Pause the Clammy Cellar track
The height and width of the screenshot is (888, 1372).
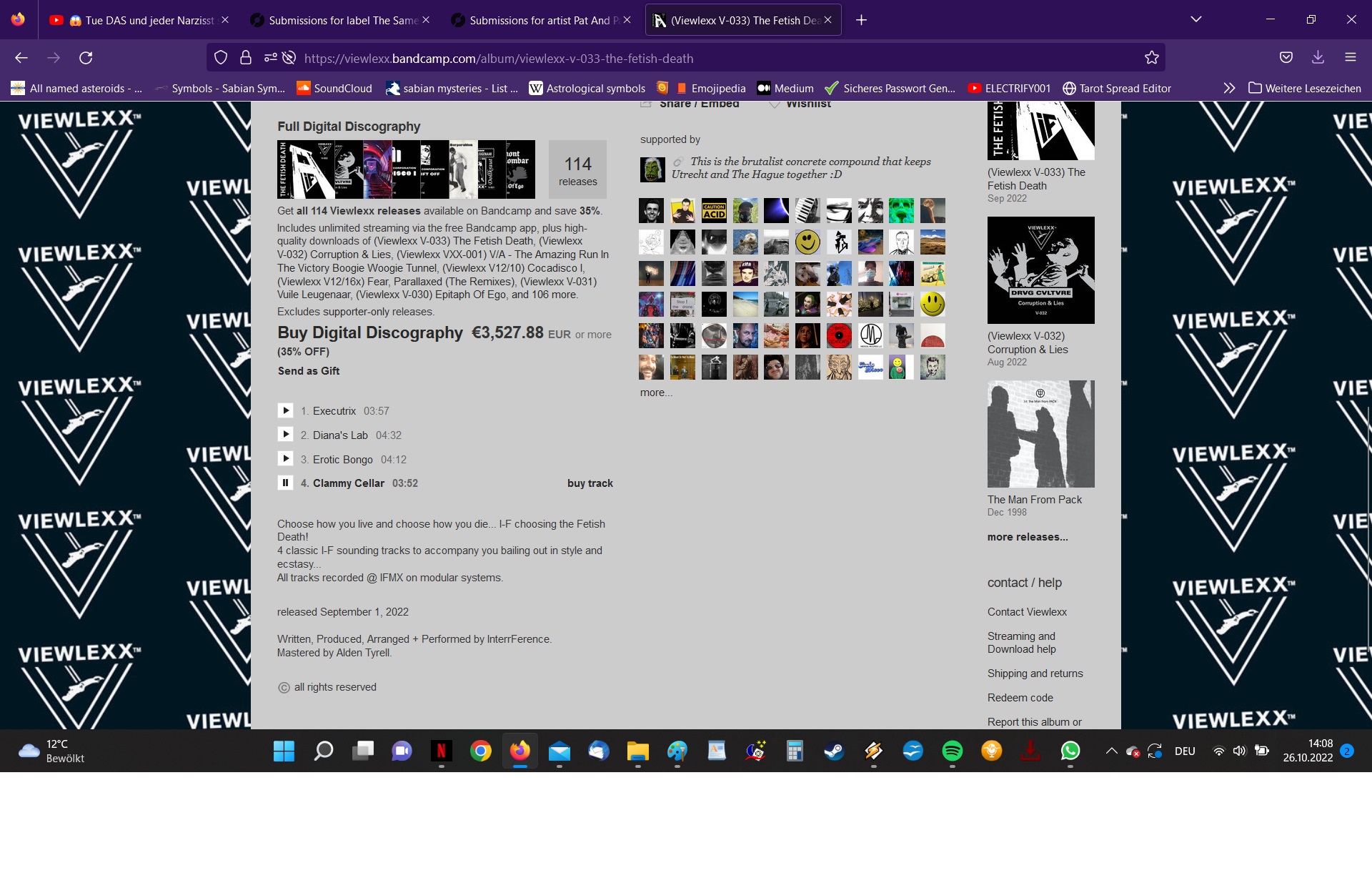pyautogui.click(x=285, y=483)
